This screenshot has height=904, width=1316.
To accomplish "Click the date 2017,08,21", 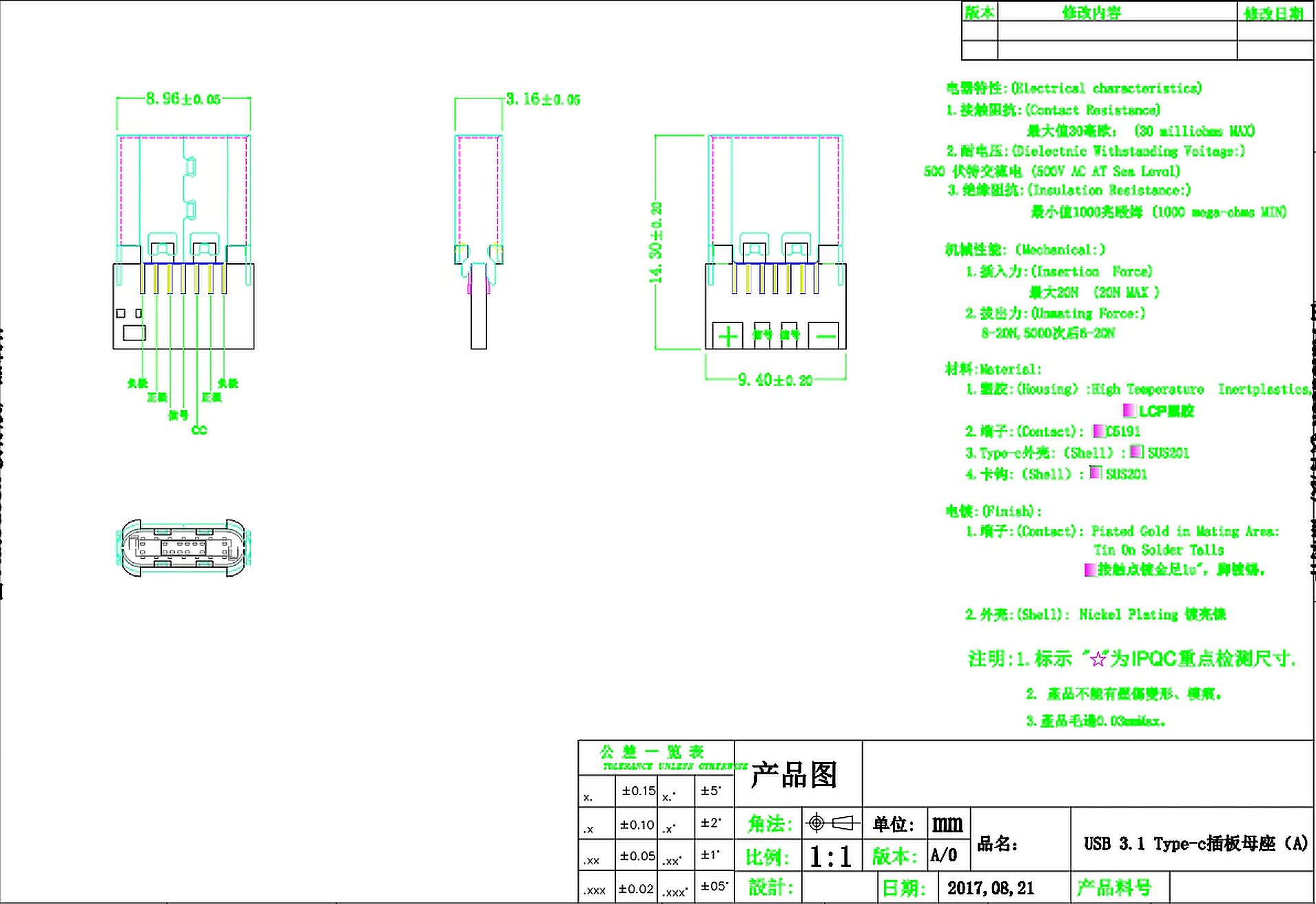I will point(991,887).
